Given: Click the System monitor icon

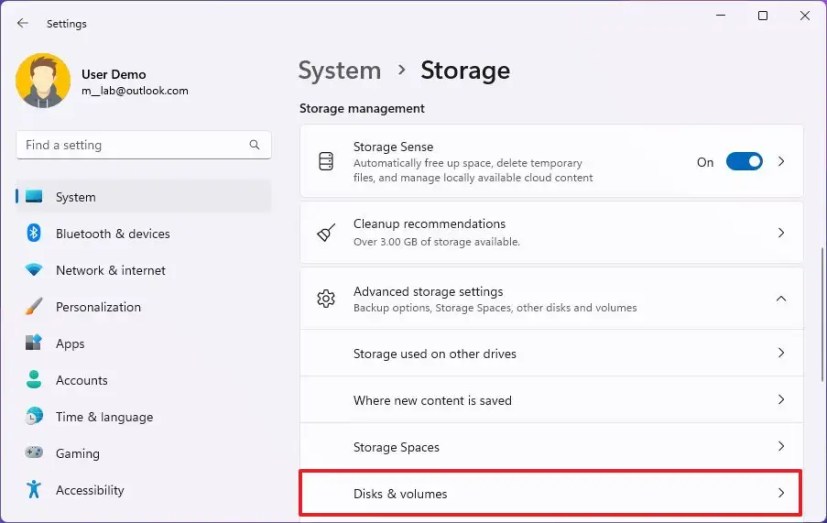Looking at the screenshot, I should [34, 196].
